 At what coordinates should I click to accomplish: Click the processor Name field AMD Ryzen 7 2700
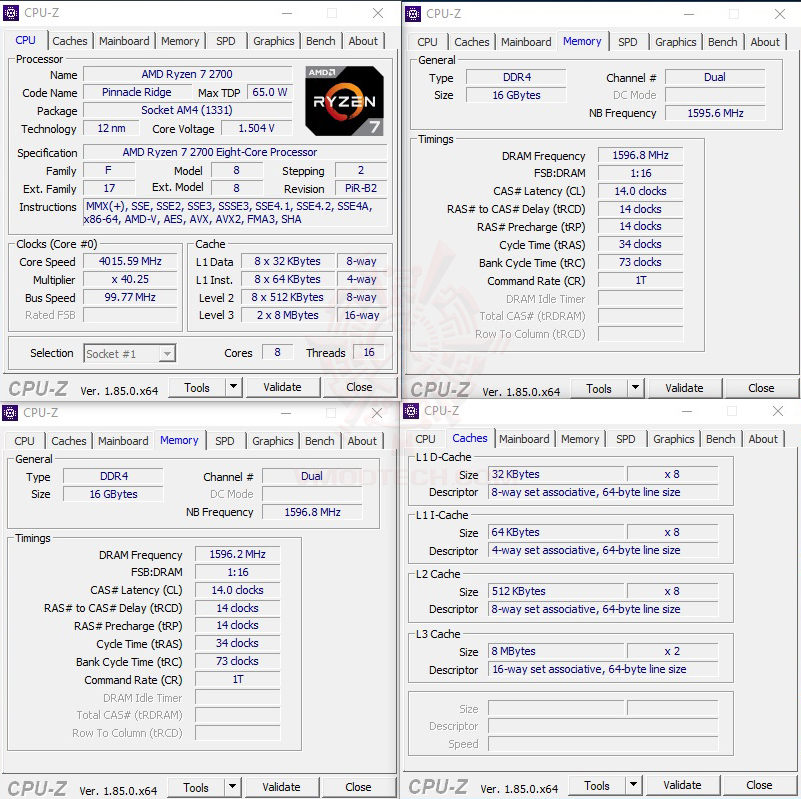(x=187, y=74)
